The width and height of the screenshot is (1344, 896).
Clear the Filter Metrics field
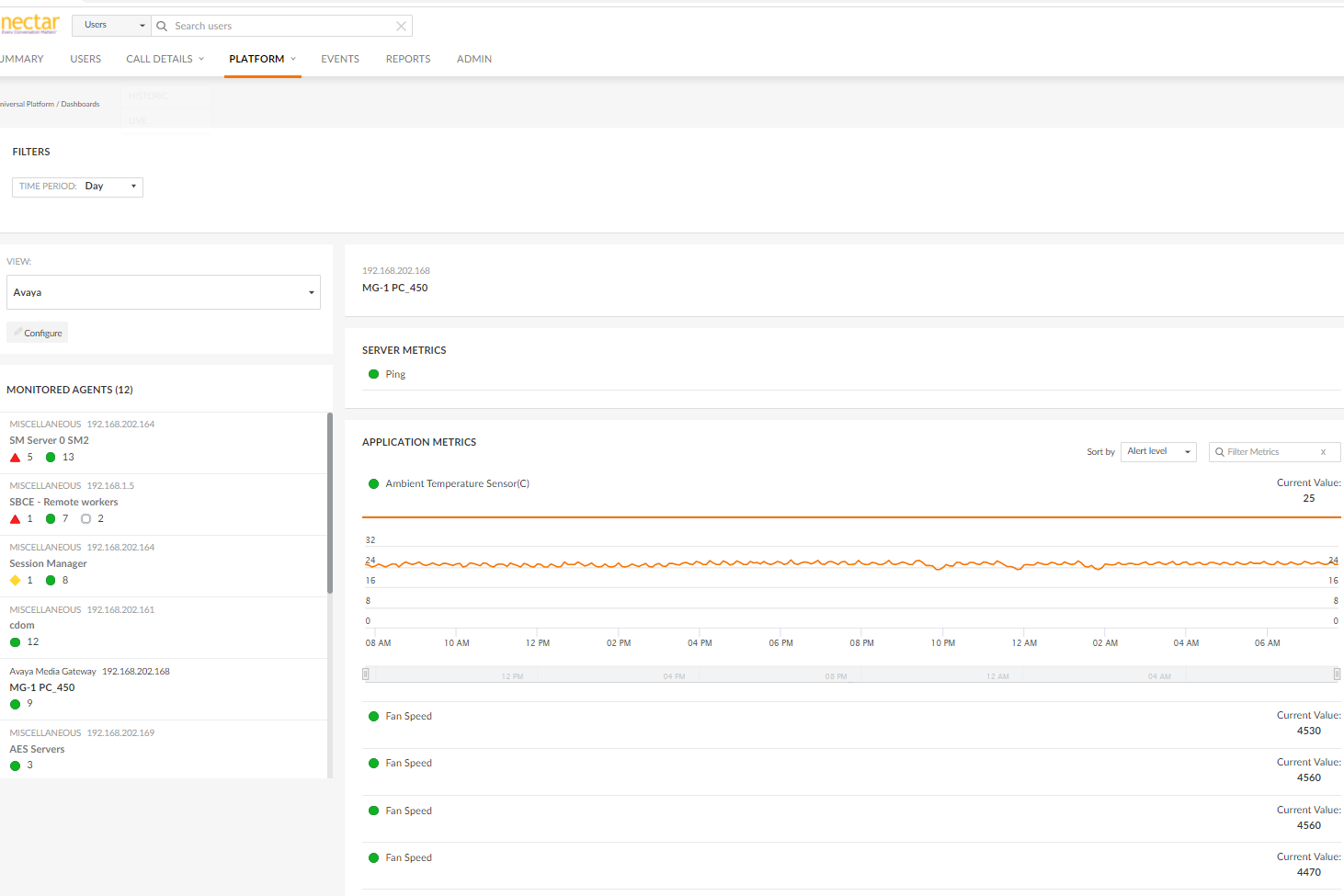click(x=1323, y=452)
